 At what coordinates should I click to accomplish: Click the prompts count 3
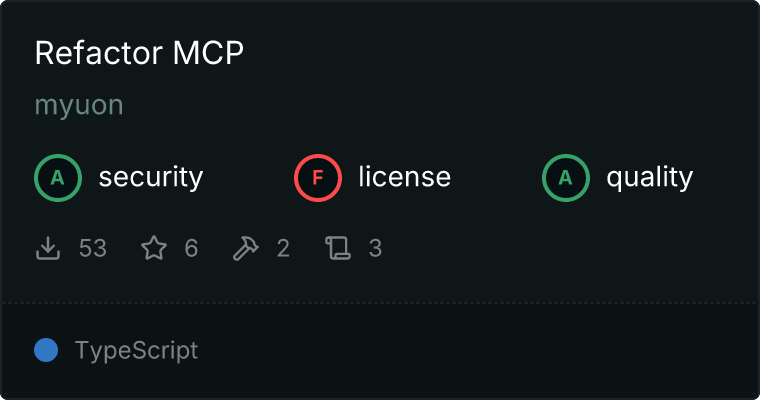pos(375,248)
